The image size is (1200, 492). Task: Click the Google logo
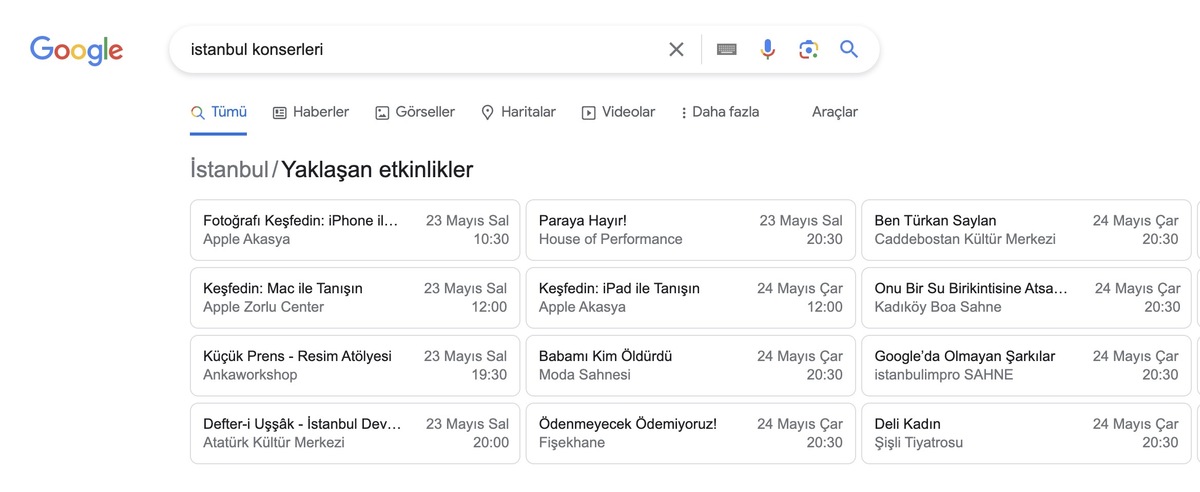point(76,49)
